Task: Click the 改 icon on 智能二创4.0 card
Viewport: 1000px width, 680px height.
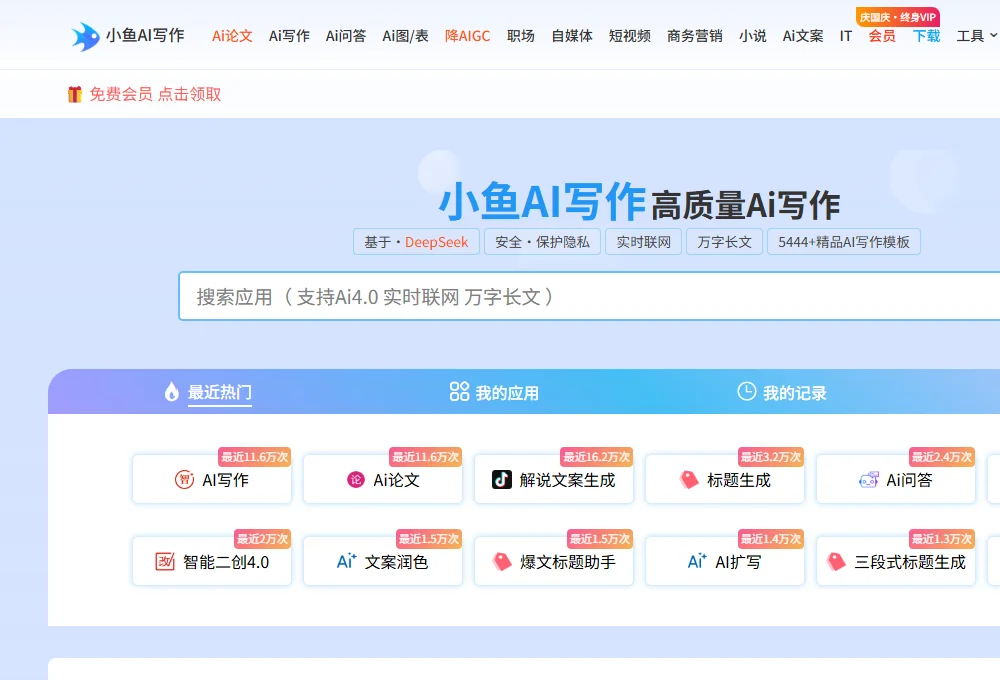Action: [x=165, y=561]
